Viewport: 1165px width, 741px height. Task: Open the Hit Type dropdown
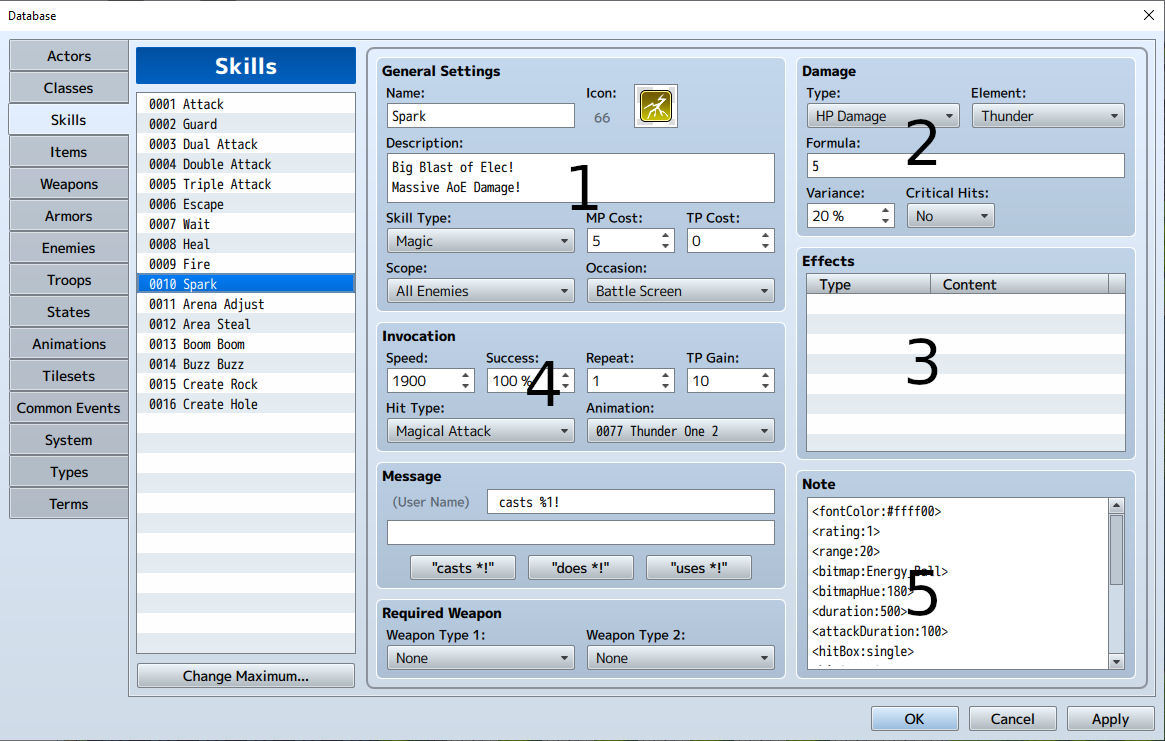(480, 431)
